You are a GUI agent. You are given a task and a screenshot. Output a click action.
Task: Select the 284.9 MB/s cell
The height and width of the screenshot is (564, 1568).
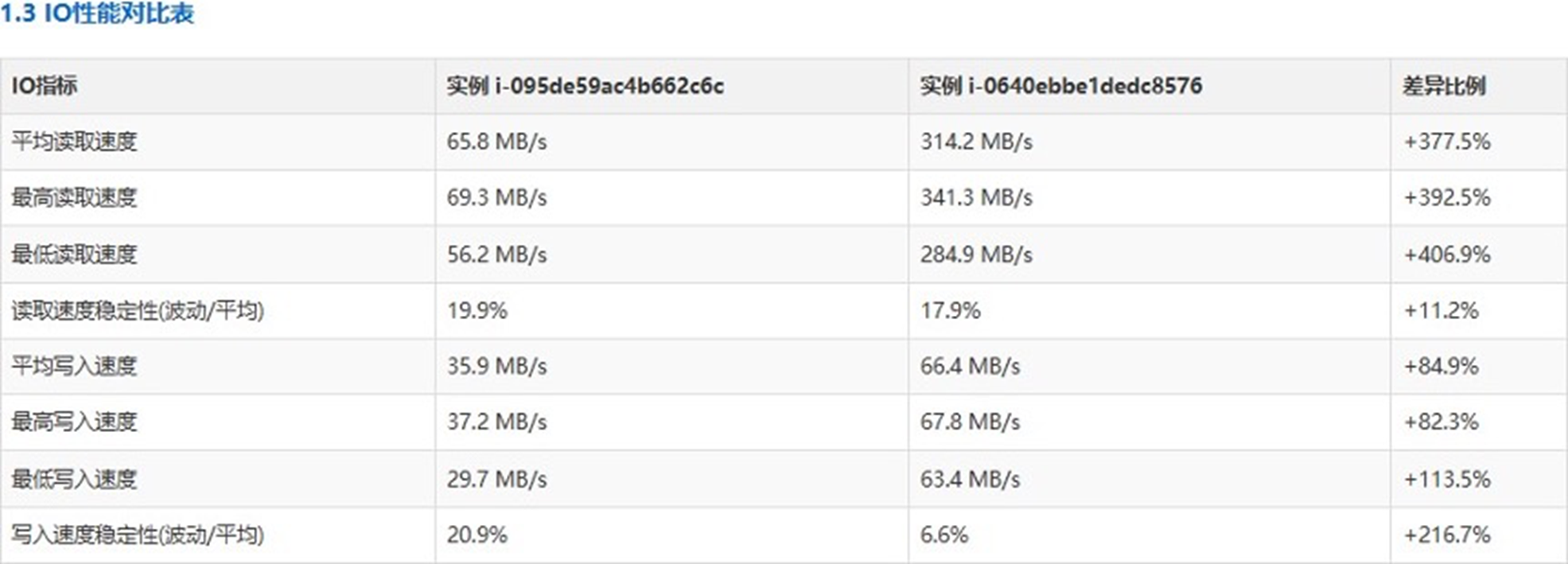coord(976,255)
